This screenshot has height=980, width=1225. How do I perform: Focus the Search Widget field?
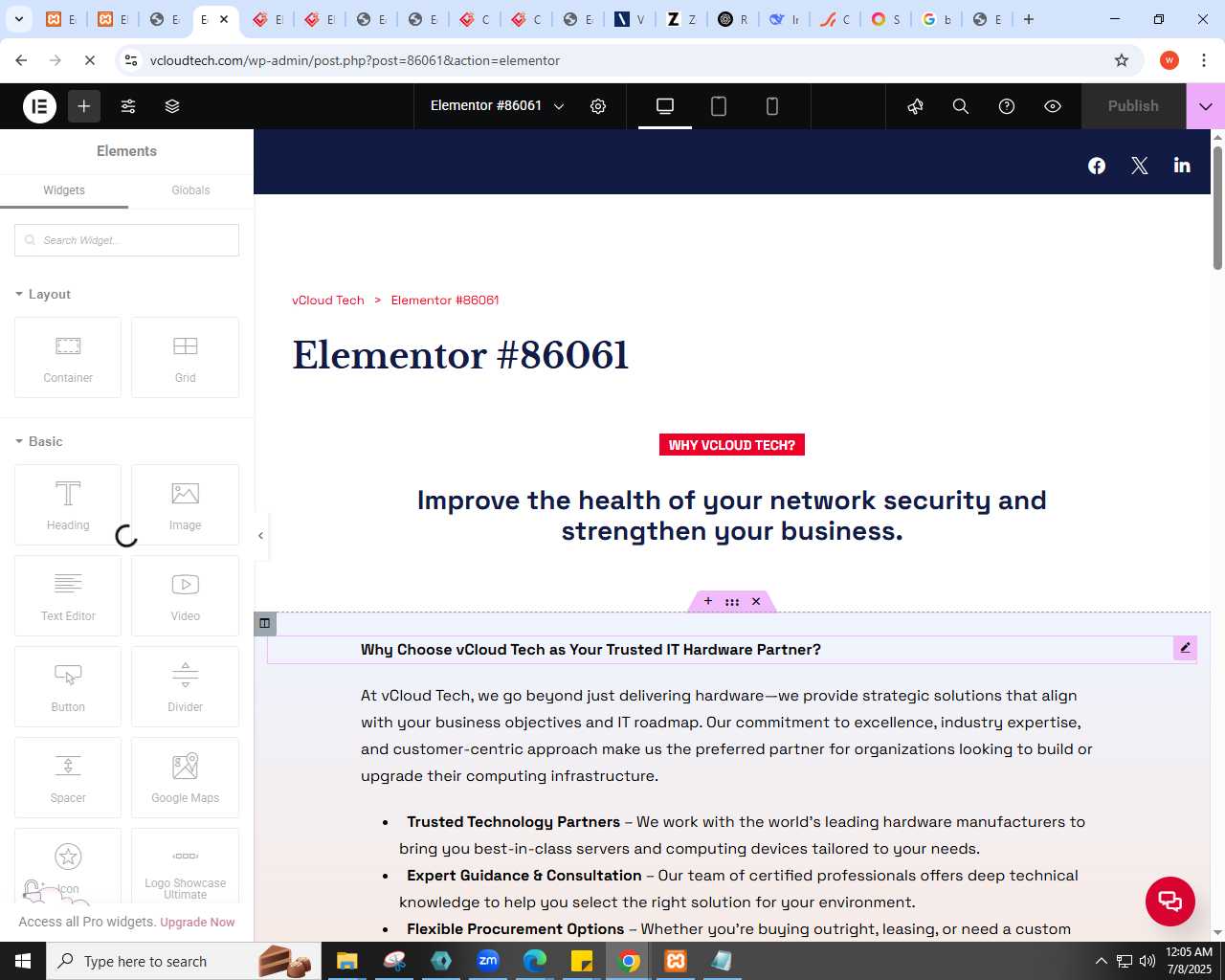pyautogui.click(x=126, y=240)
